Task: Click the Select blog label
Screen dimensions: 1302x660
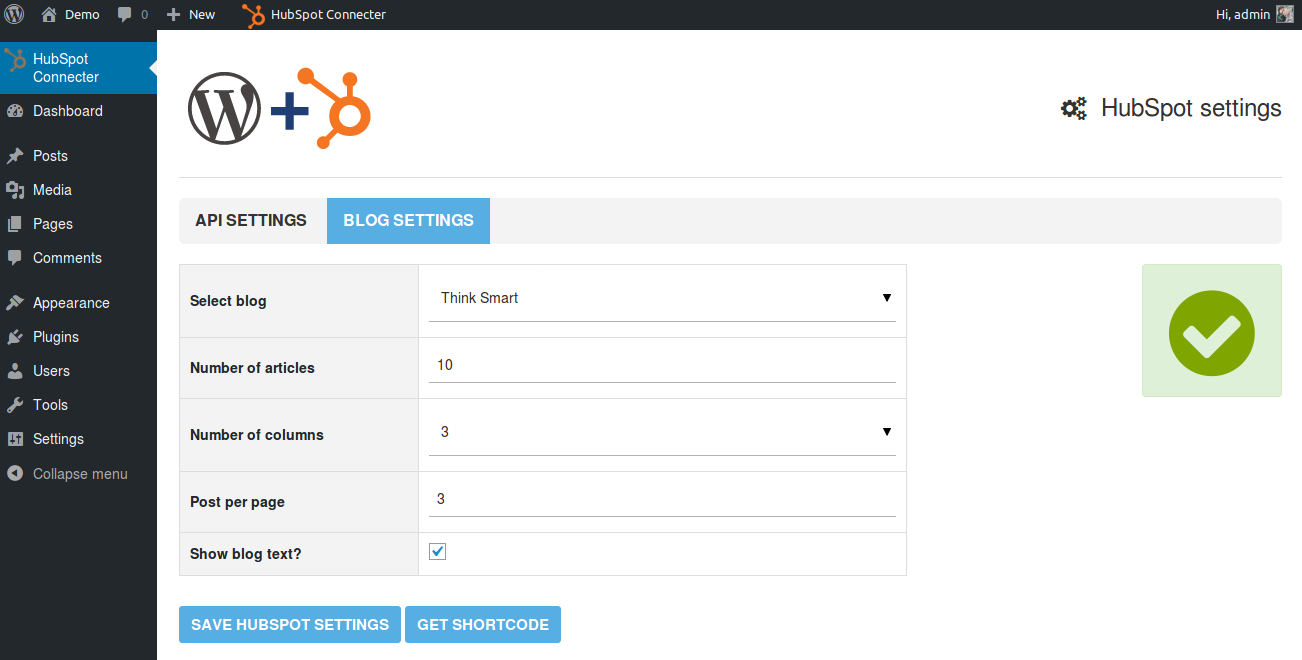Action: (228, 301)
